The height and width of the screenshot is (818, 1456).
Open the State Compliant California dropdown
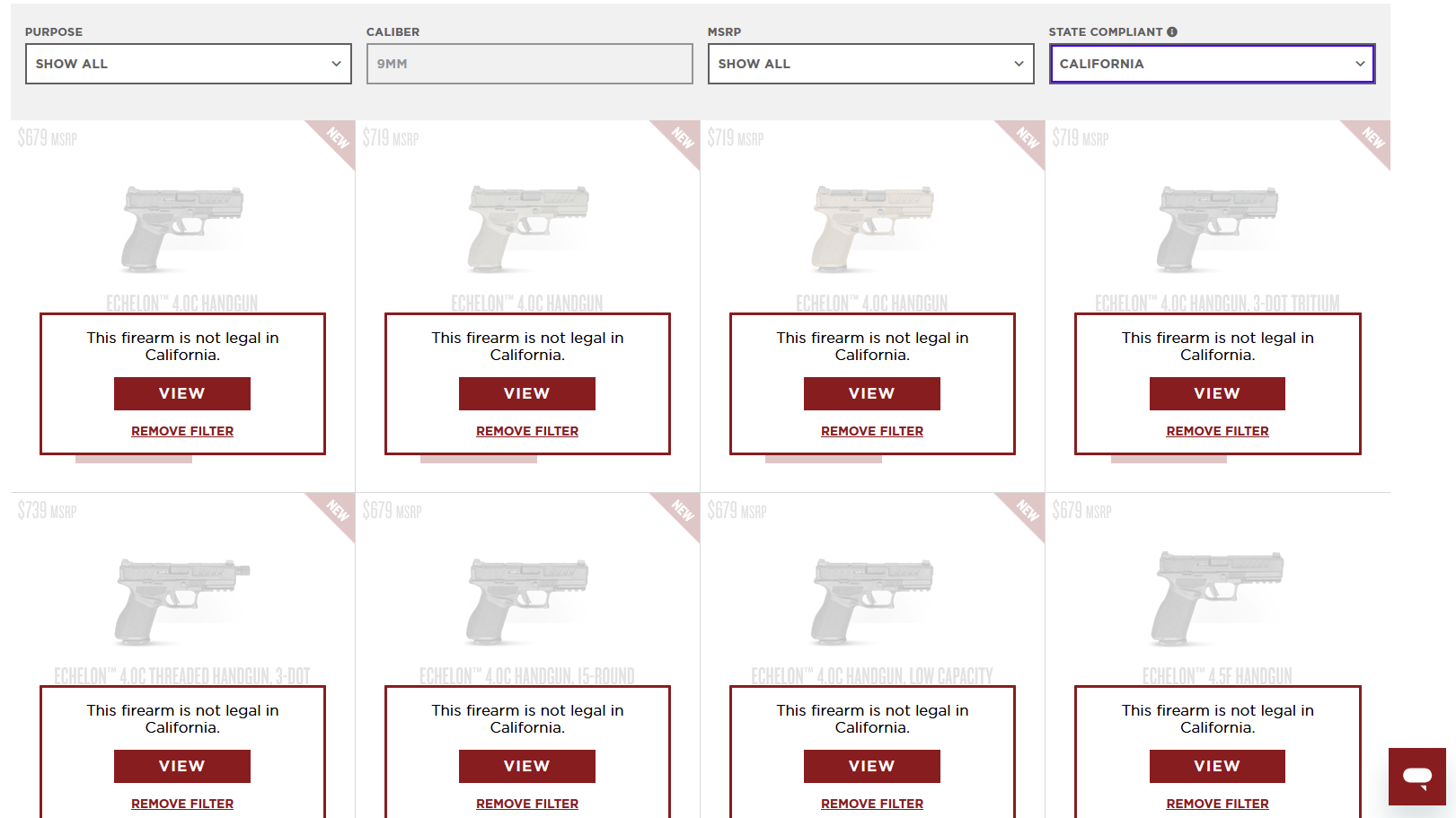coord(1213,64)
